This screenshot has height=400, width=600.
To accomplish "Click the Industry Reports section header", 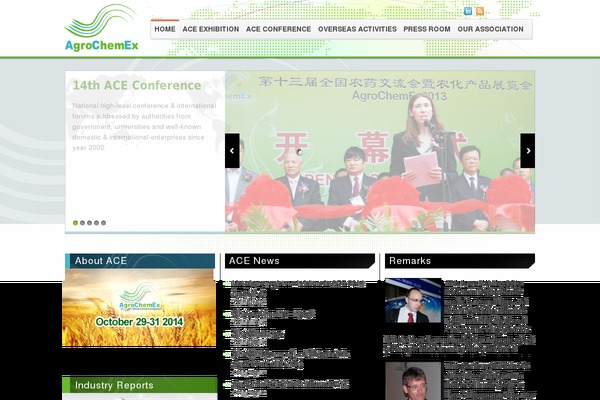I will [140, 385].
